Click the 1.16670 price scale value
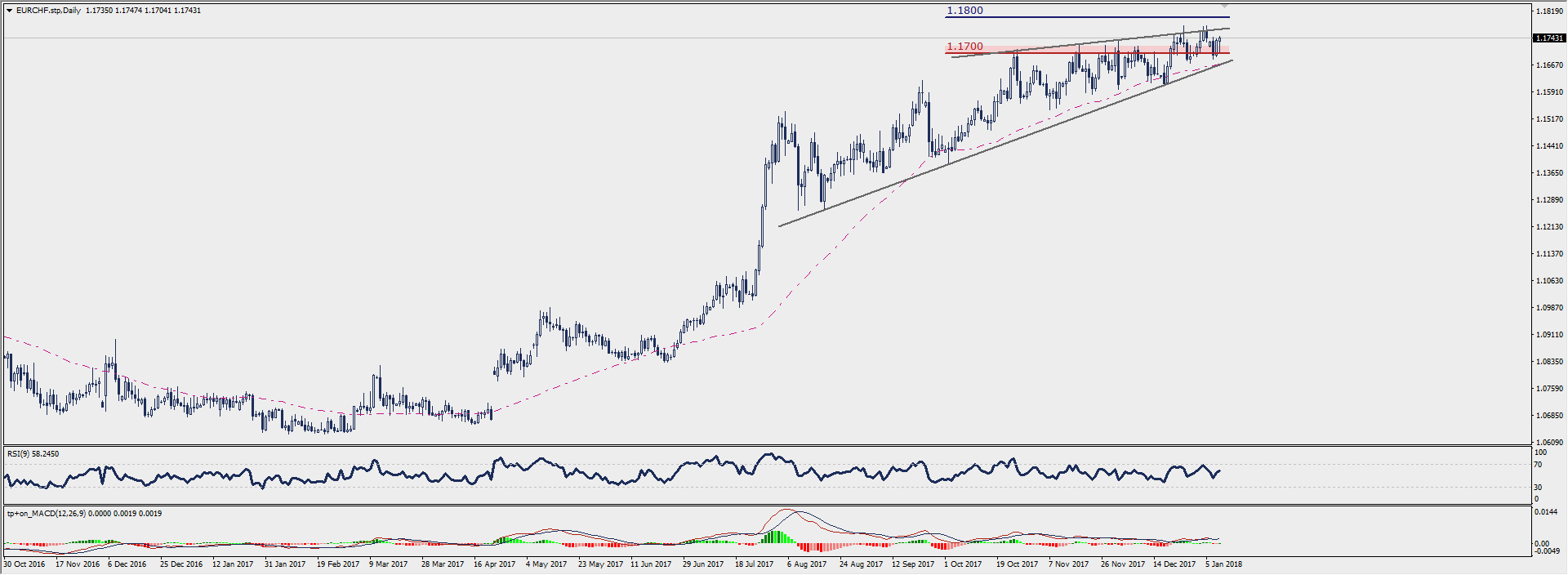This screenshot has height=575, width=1568. [x=1549, y=65]
